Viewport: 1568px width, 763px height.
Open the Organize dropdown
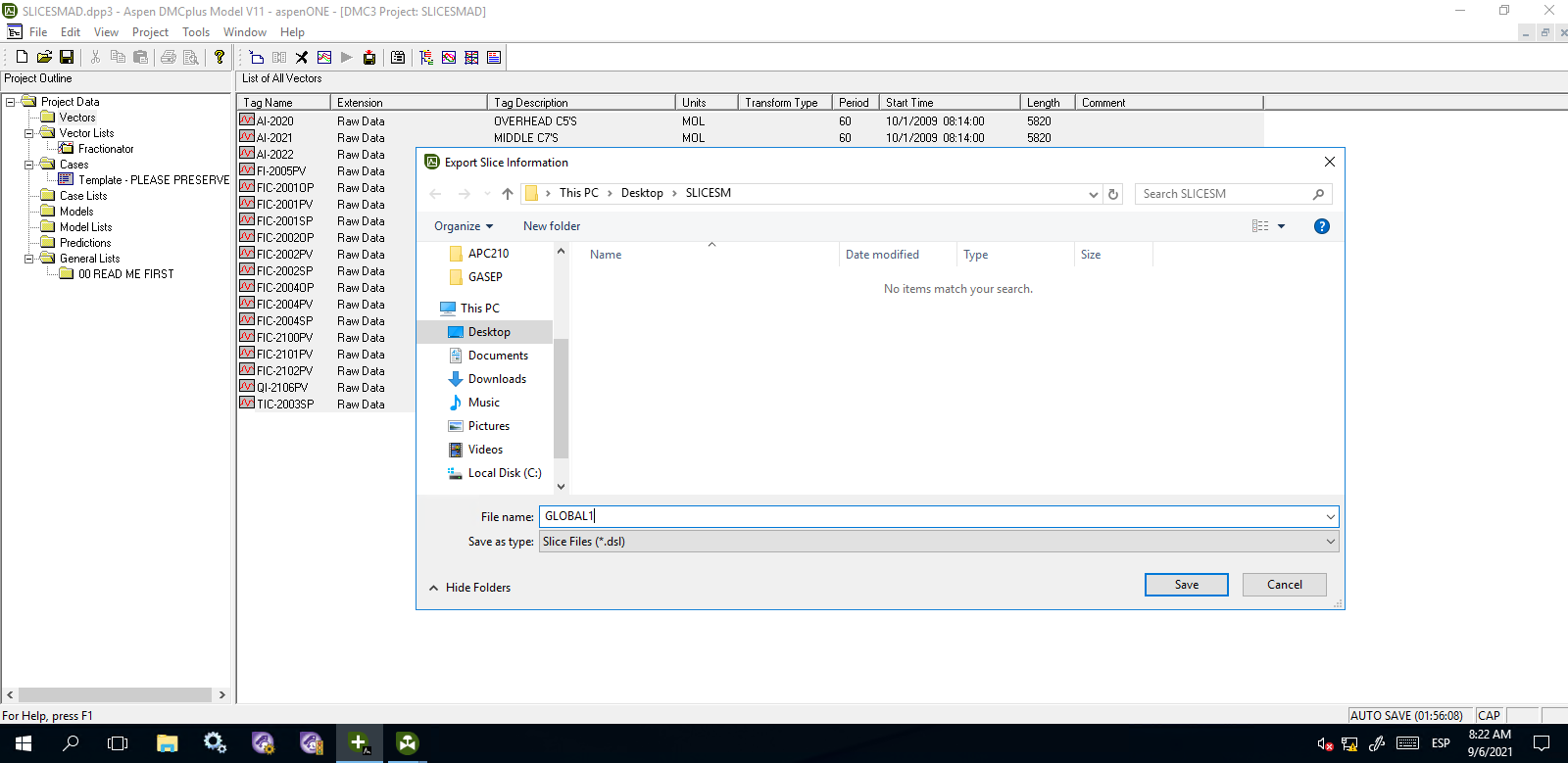tap(464, 226)
